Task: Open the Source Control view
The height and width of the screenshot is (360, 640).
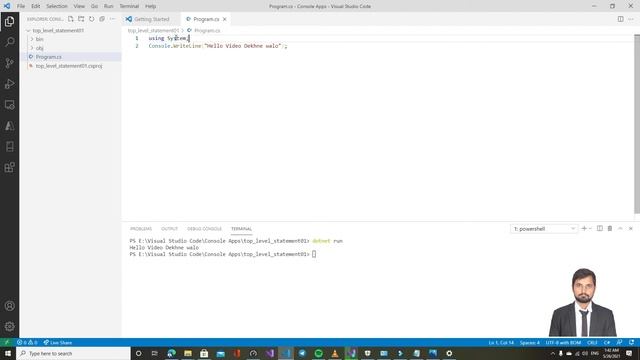Action: click(9, 63)
